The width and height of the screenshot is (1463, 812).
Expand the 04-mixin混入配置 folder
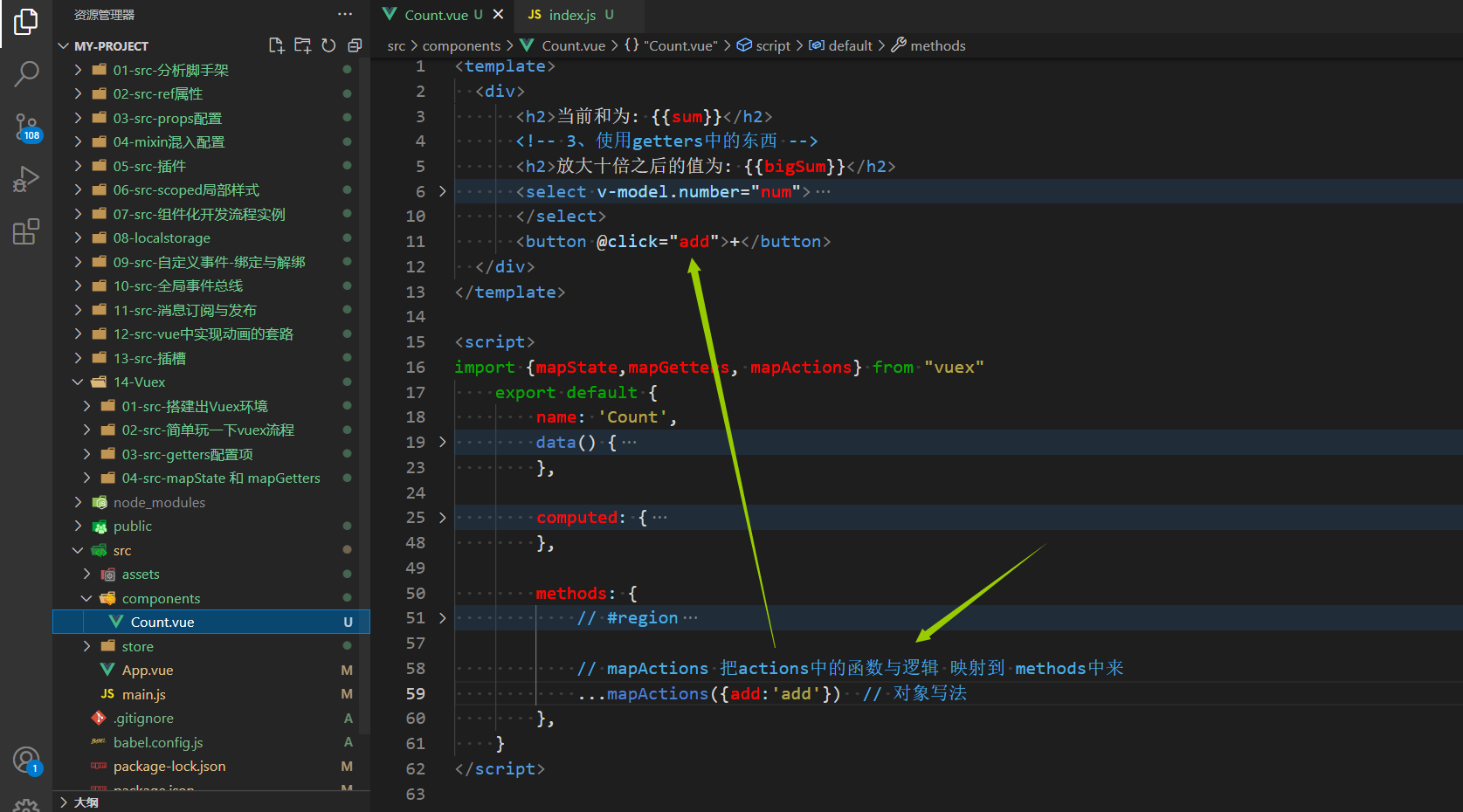pos(78,141)
